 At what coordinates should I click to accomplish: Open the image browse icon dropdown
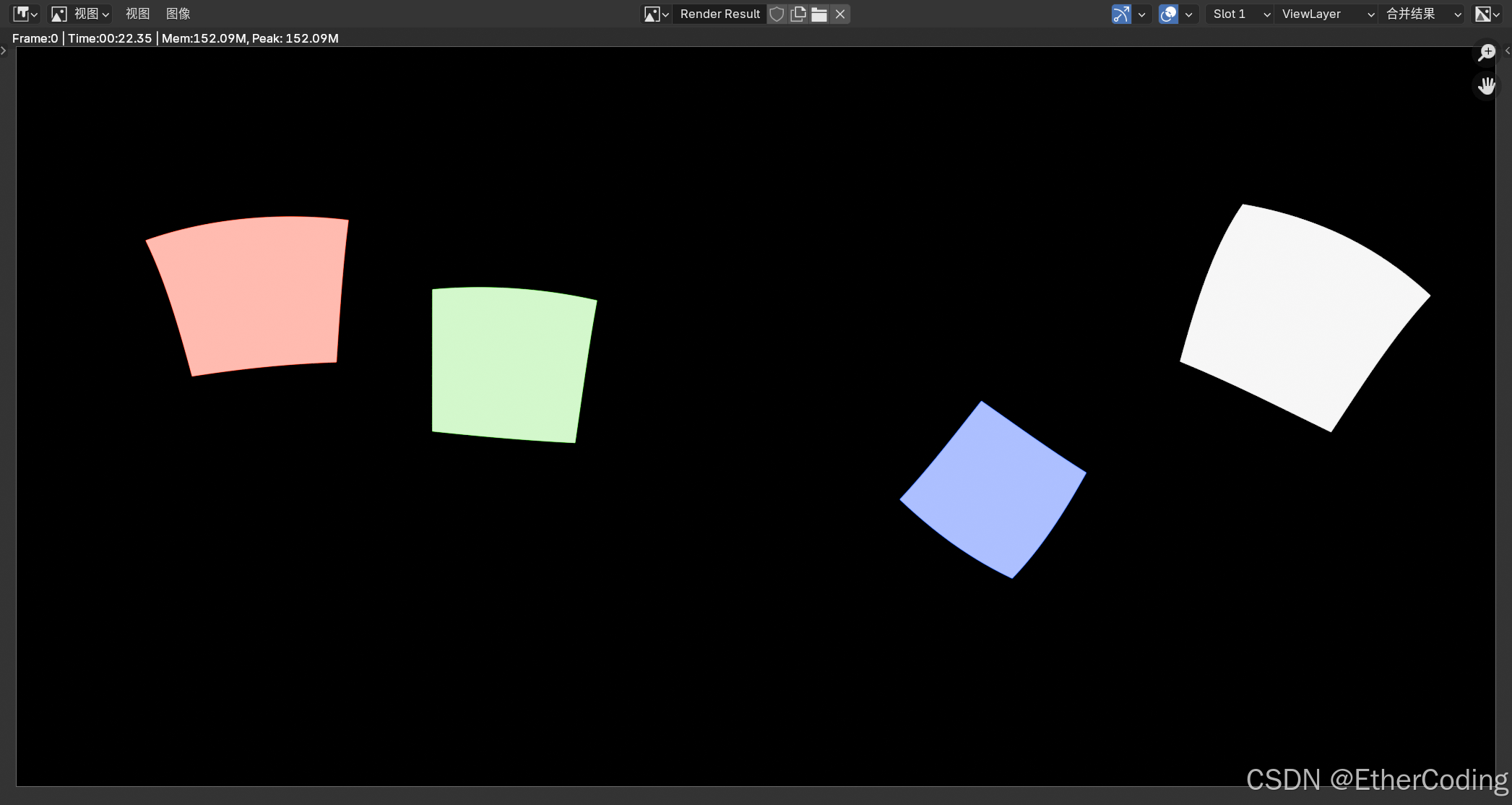pos(657,14)
